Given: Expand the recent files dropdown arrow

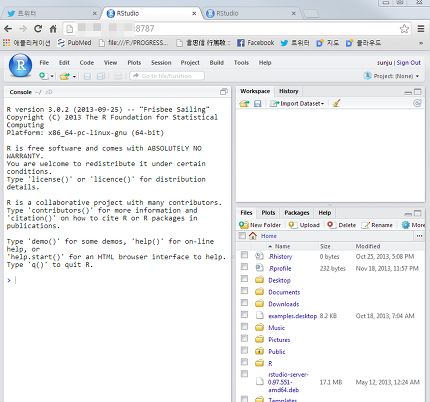Looking at the screenshot, I should click(74, 77).
